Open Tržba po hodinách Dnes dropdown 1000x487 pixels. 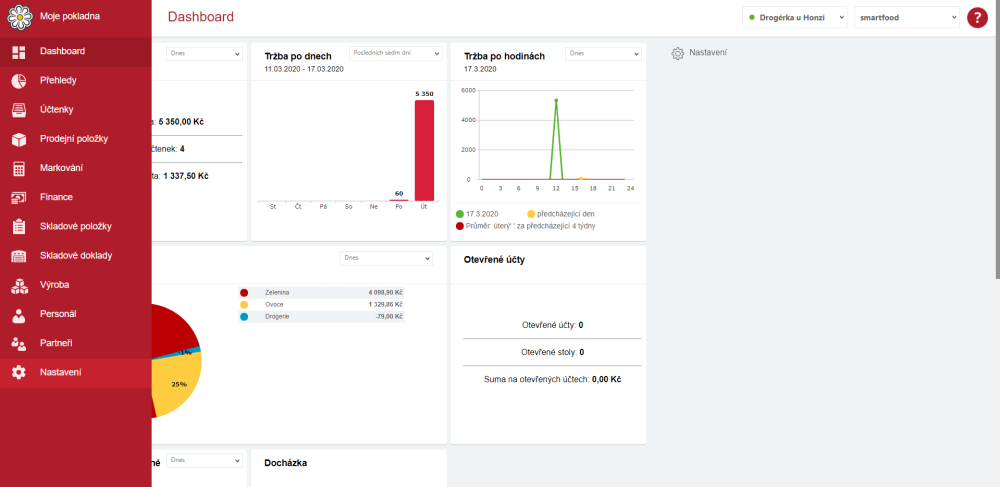[603, 54]
